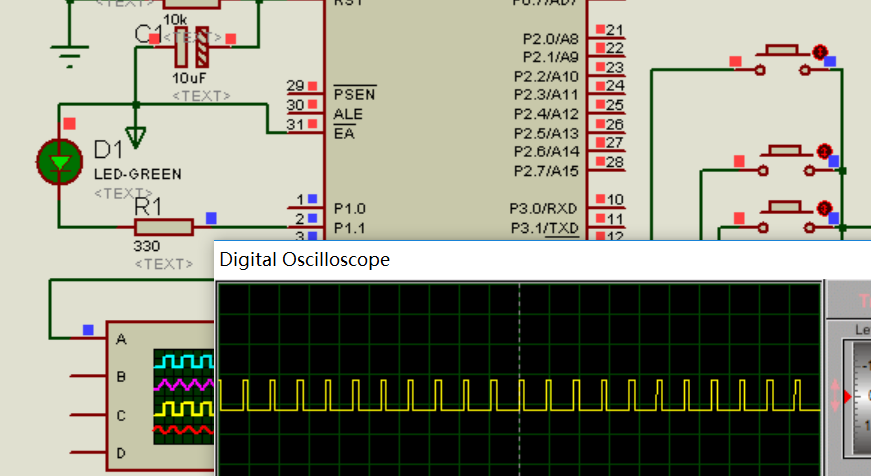
Task: Select the P2.0/A8 pin label
Action: [x=550, y=39]
